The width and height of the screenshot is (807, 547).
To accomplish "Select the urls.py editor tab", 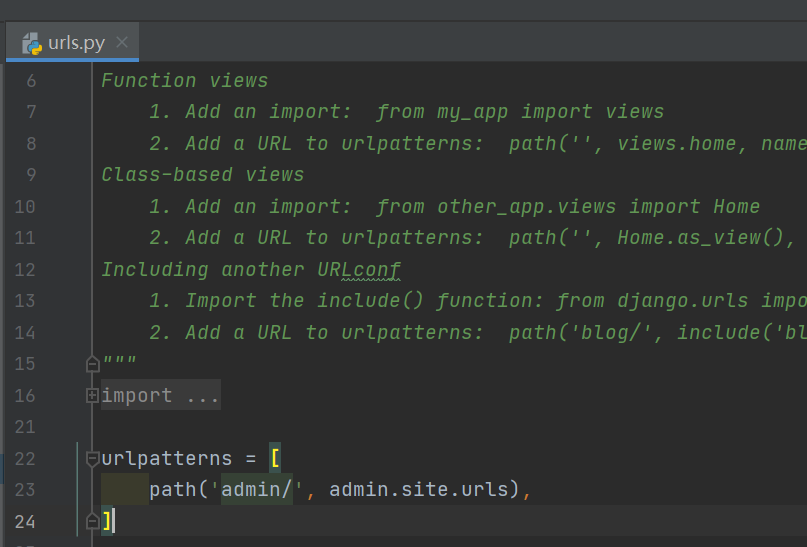I will 72,42.
